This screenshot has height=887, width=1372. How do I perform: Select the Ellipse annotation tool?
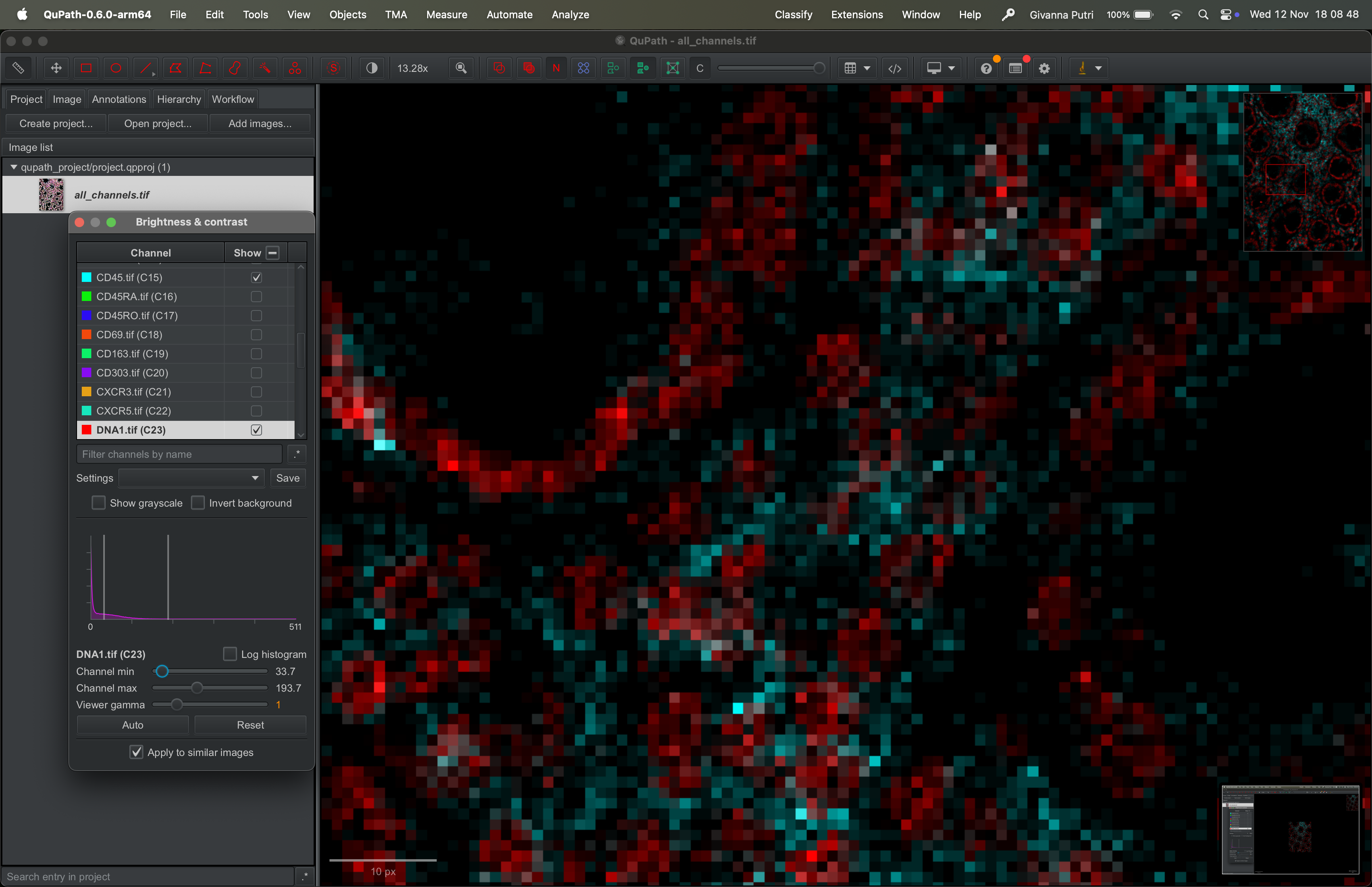(116, 68)
